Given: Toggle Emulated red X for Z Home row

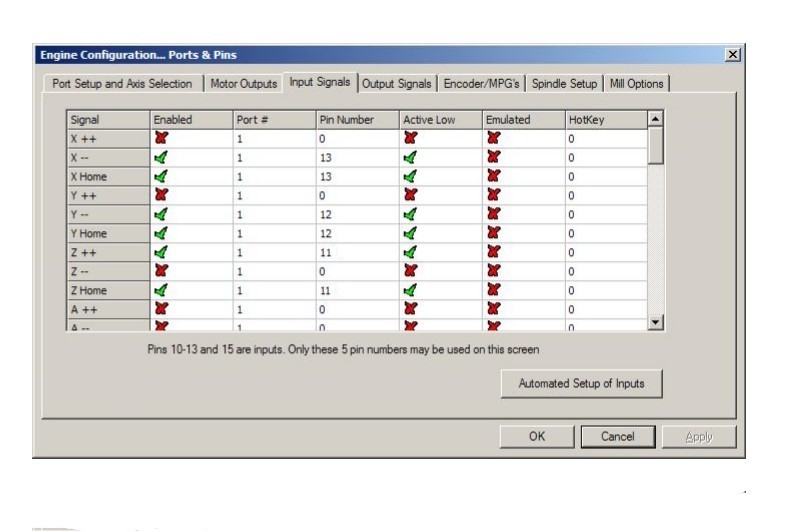Looking at the screenshot, I should coord(493,291).
